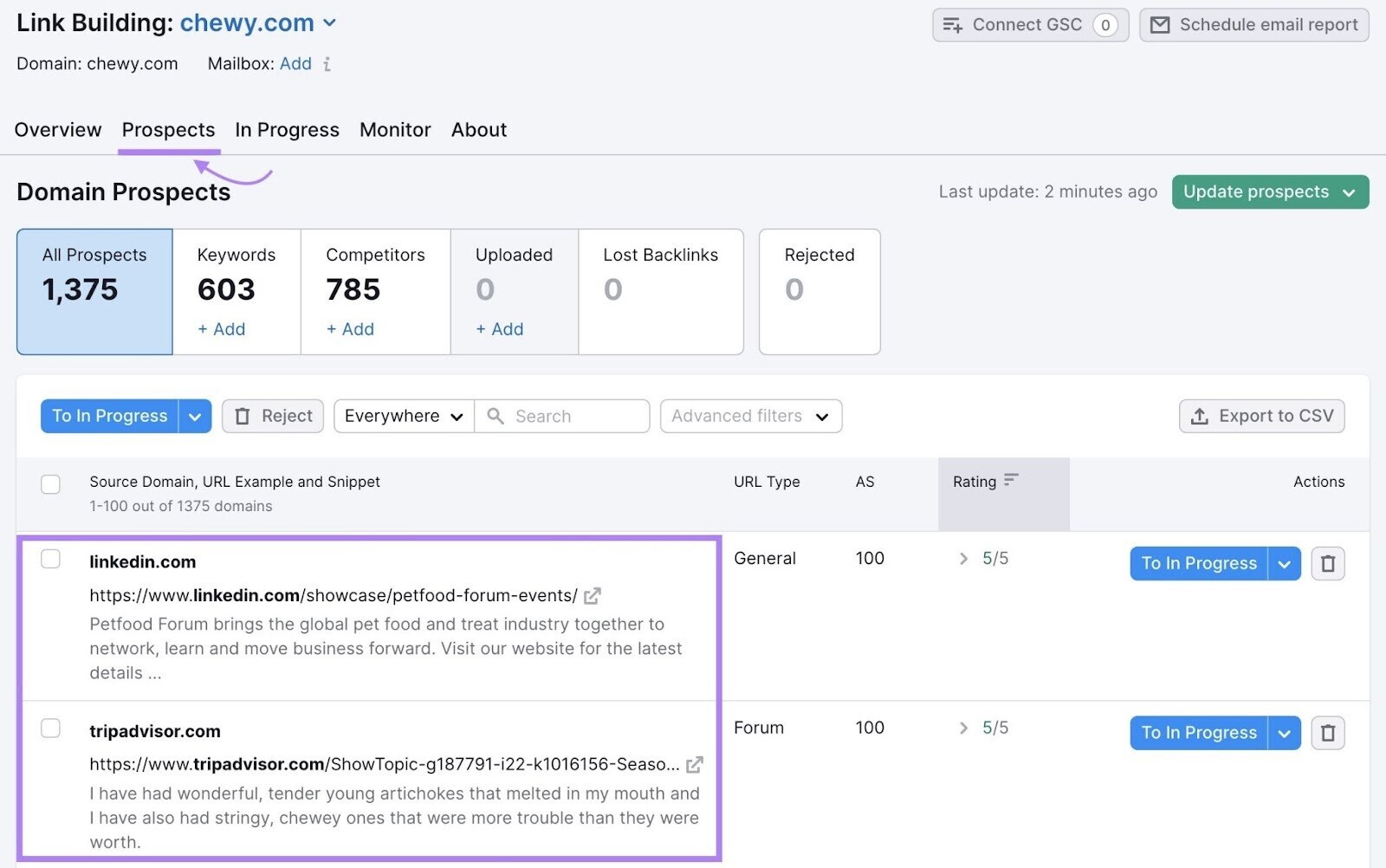Screen dimensions: 1386x868
Task: Select the Reject trash icon
Action: pos(243,416)
